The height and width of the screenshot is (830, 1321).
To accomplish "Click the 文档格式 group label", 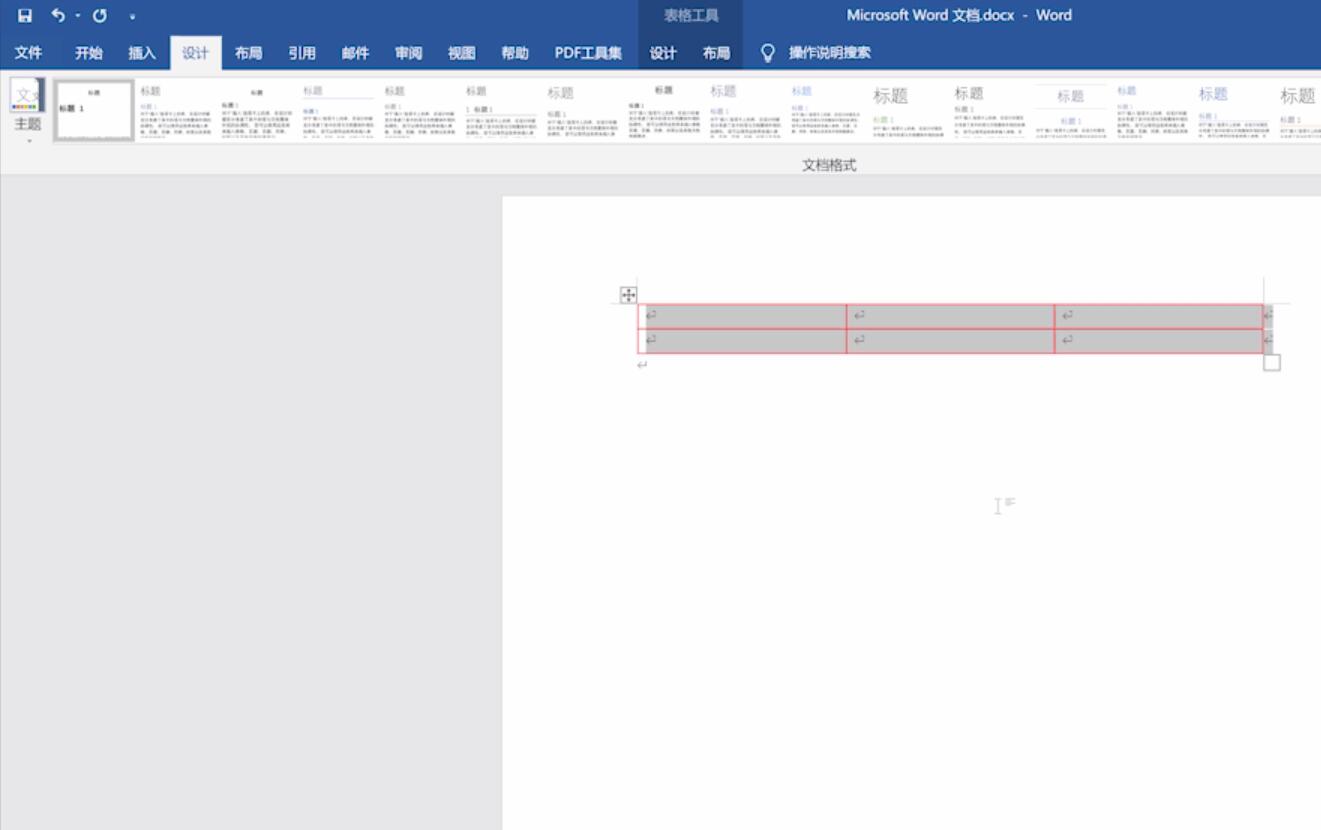I will 829,165.
